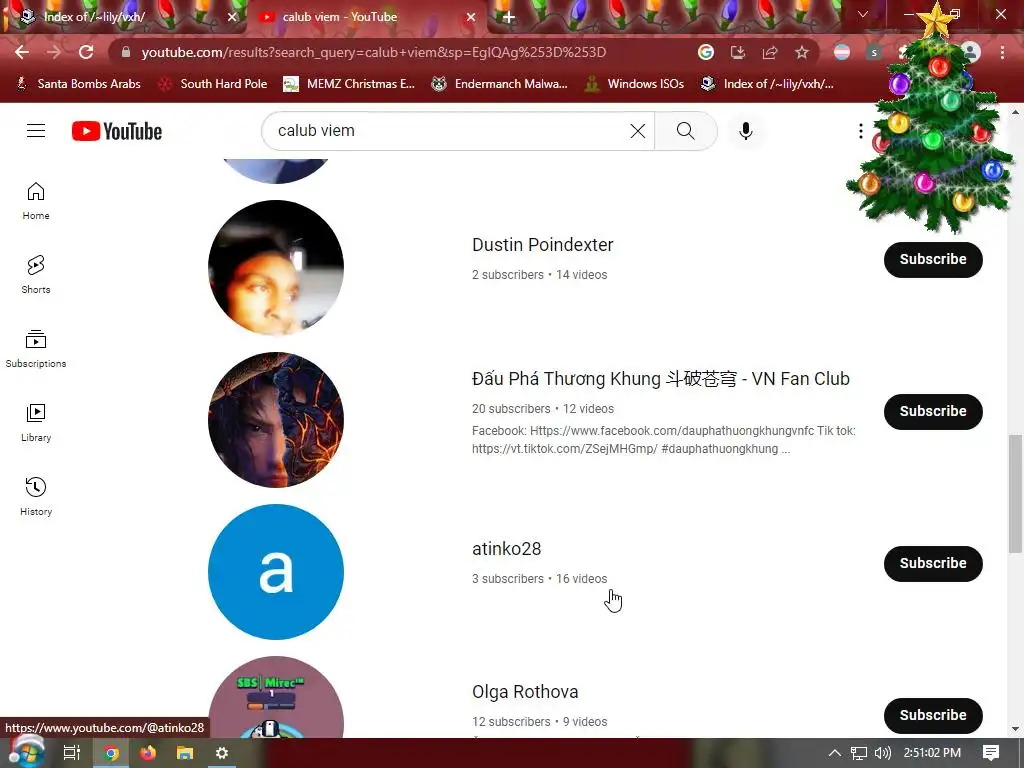The height and width of the screenshot is (768, 1024).
Task: Open the 'Windows ISOs' bookmark
Action: pyautogui.click(x=634, y=84)
